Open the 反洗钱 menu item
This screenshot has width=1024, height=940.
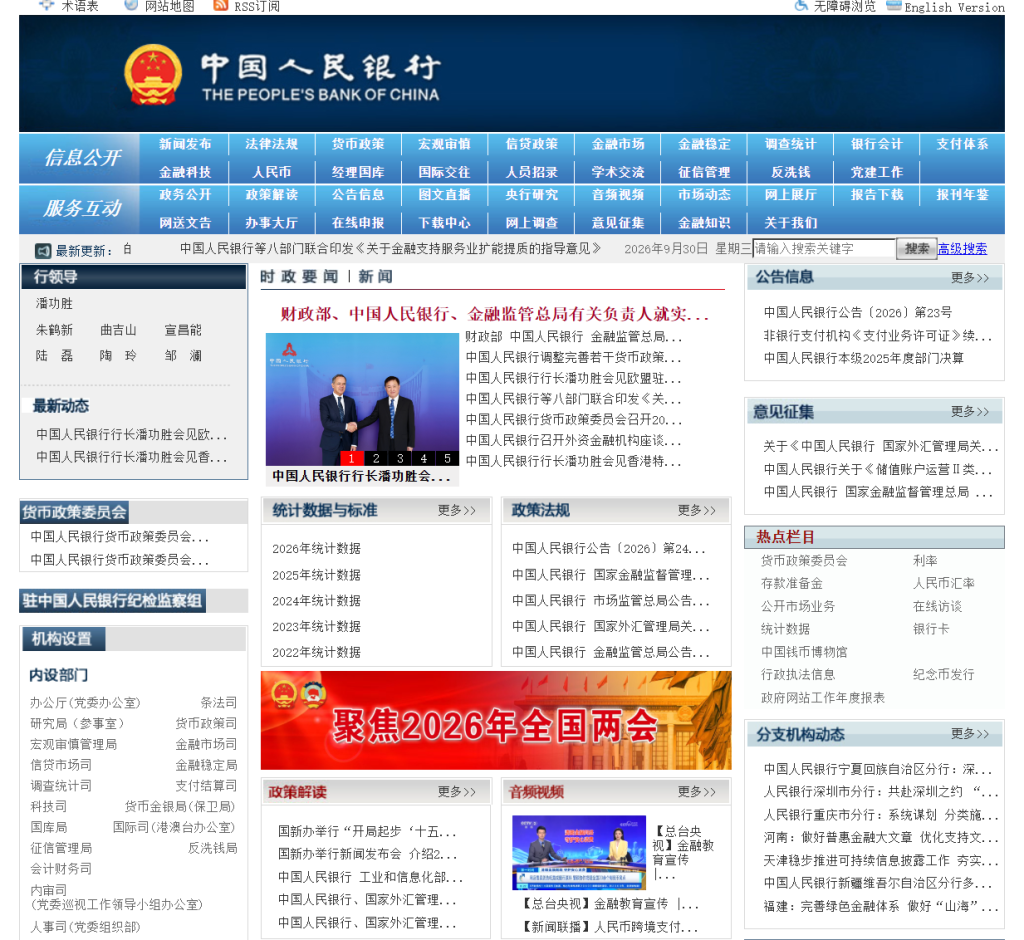coord(790,172)
